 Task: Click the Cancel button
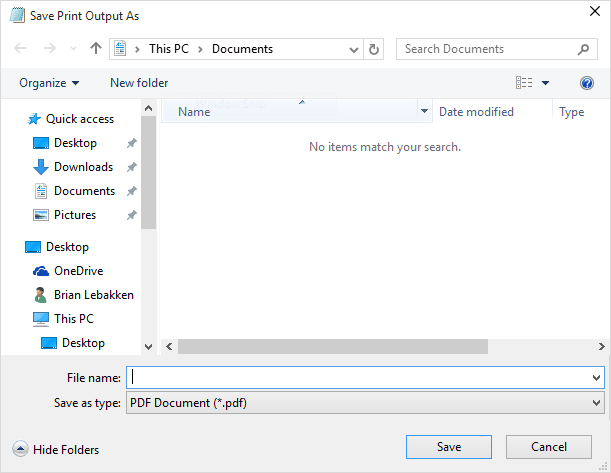pyautogui.click(x=549, y=446)
